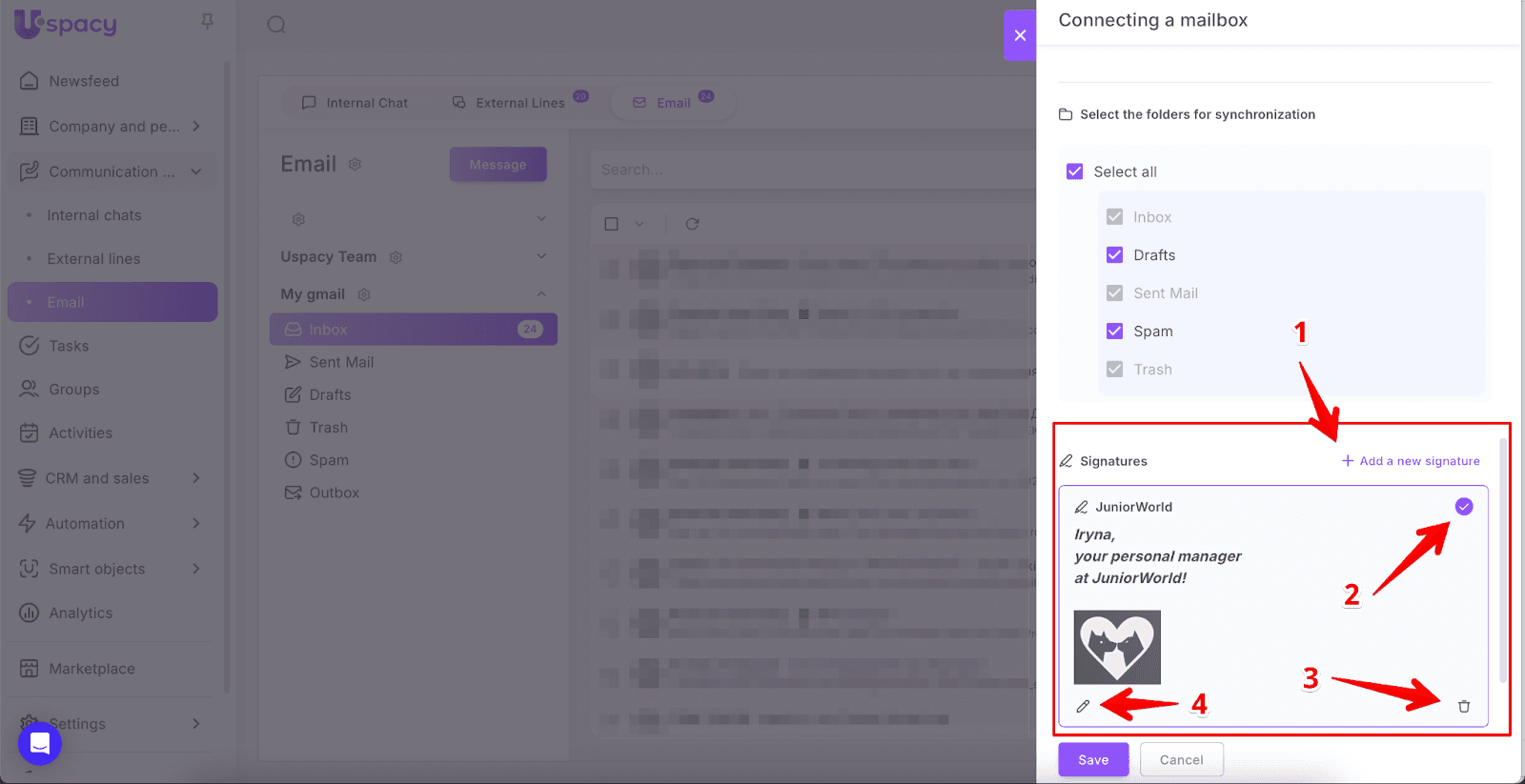Go to Internal chats
Screen dimensions: 1525x784
coord(94,215)
